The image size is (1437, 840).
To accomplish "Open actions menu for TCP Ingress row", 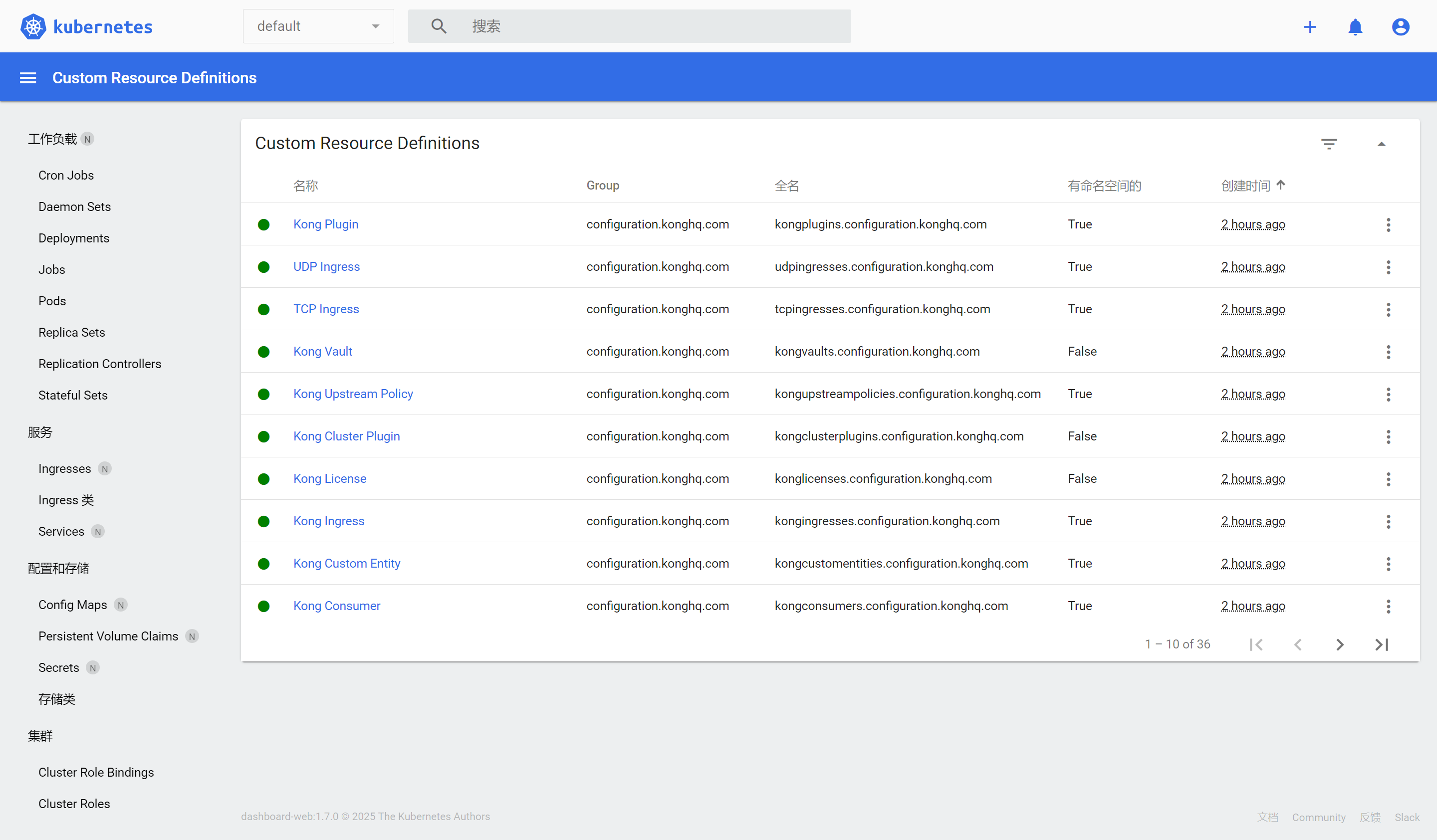I will click(x=1388, y=309).
